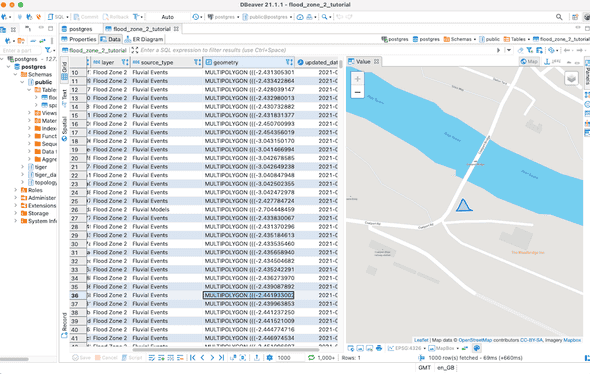Click the search magnifier toolbar icon
This screenshot has height=374, width=590.
(324, 17)
